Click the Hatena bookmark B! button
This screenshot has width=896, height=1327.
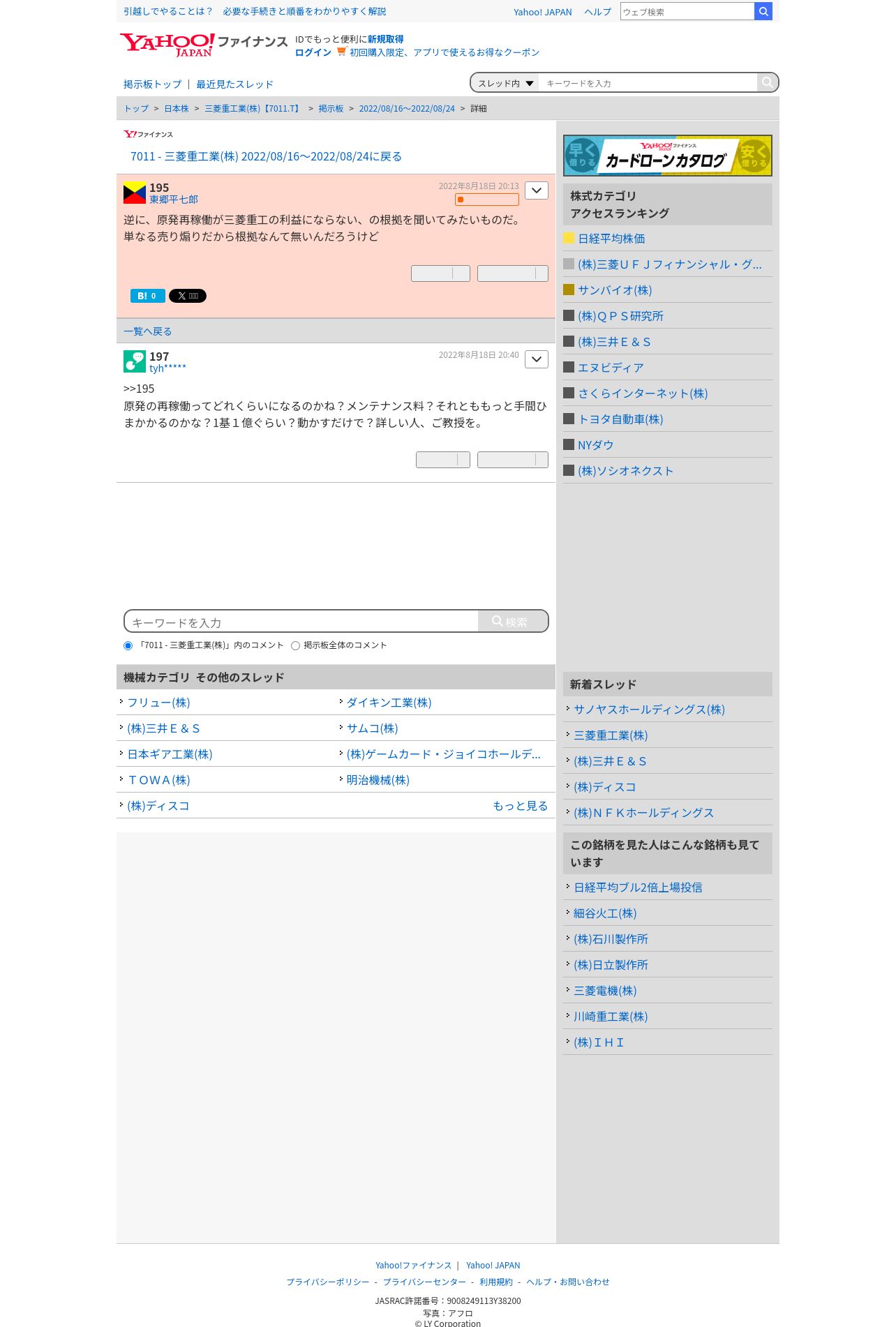click(148, 296)
